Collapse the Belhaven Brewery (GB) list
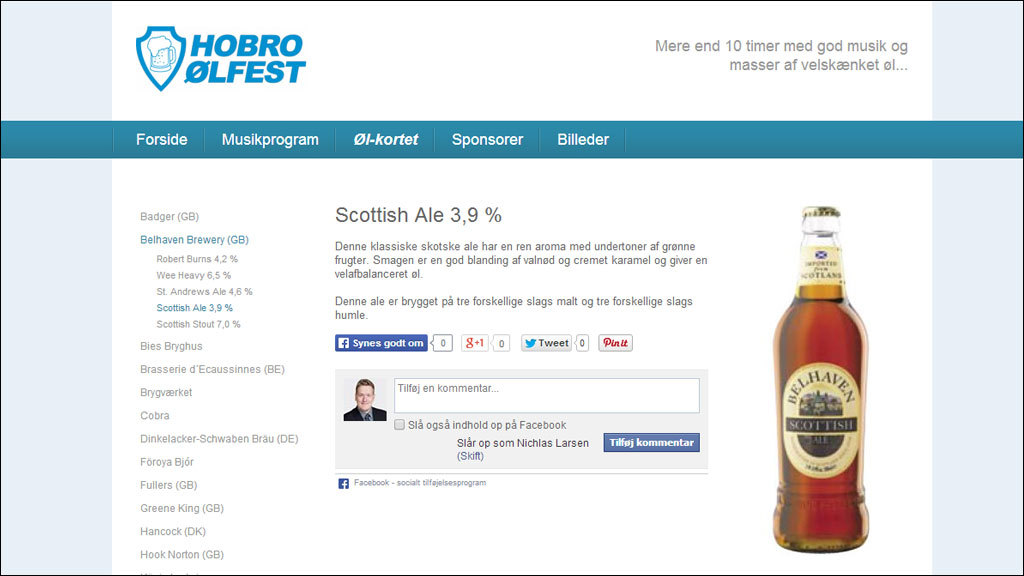 click(x=194, y=240)
